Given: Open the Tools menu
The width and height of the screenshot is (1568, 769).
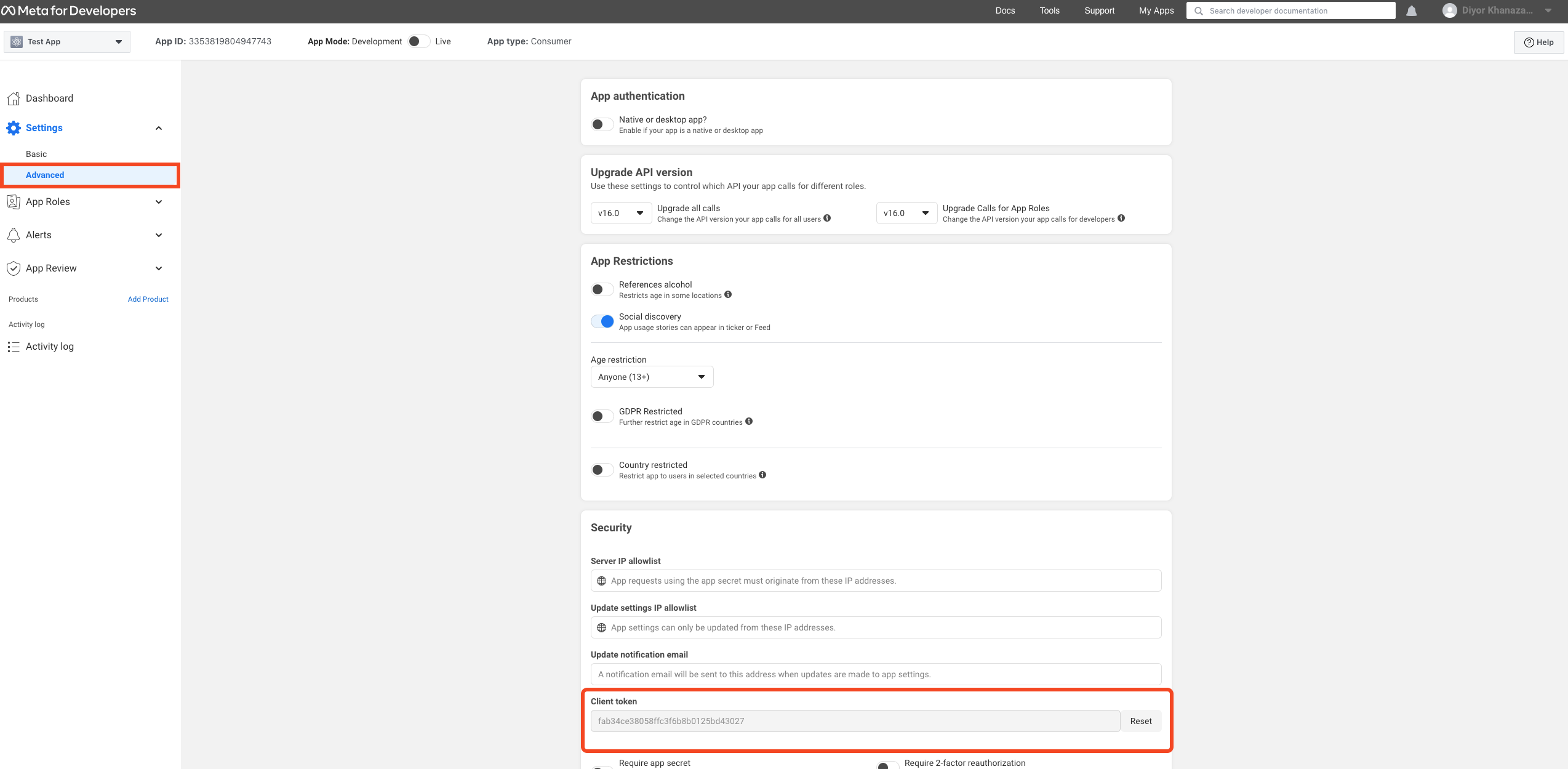Looking at the screenshot, I should coord(1049,11).
